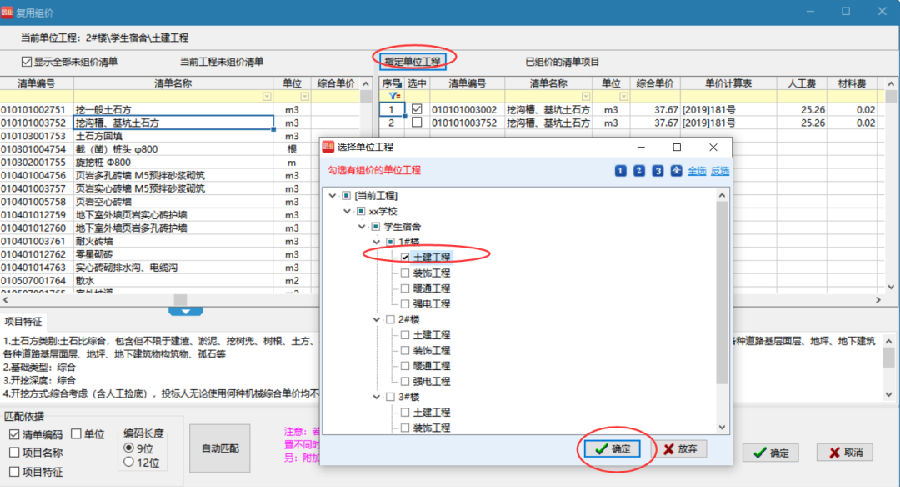Click the 反选 link in dialog

(720, 170)
